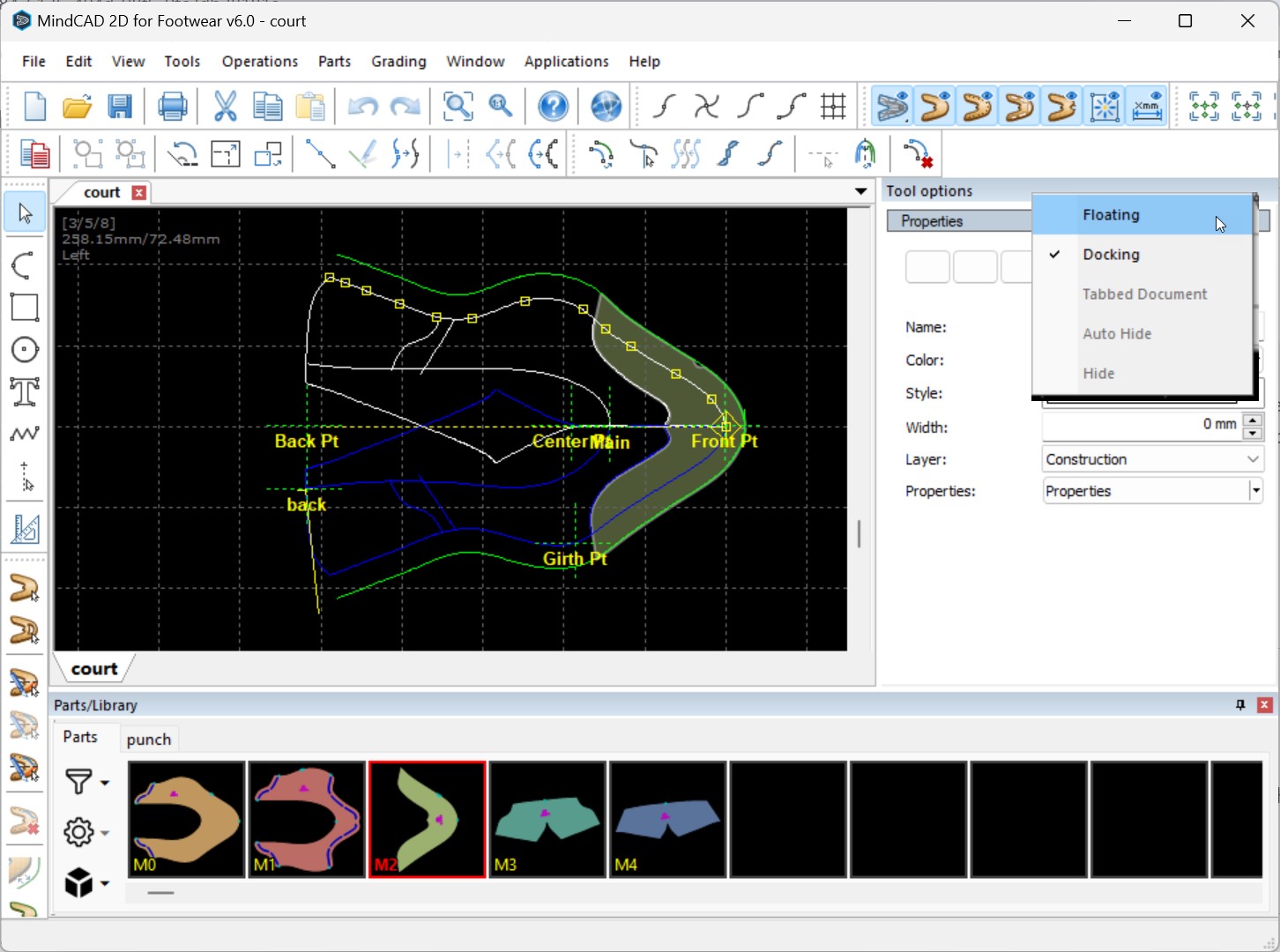Viewport: 1280px width, 952px height.
Task: Switch to the punch tab
Action: click(x=148, y=739)
